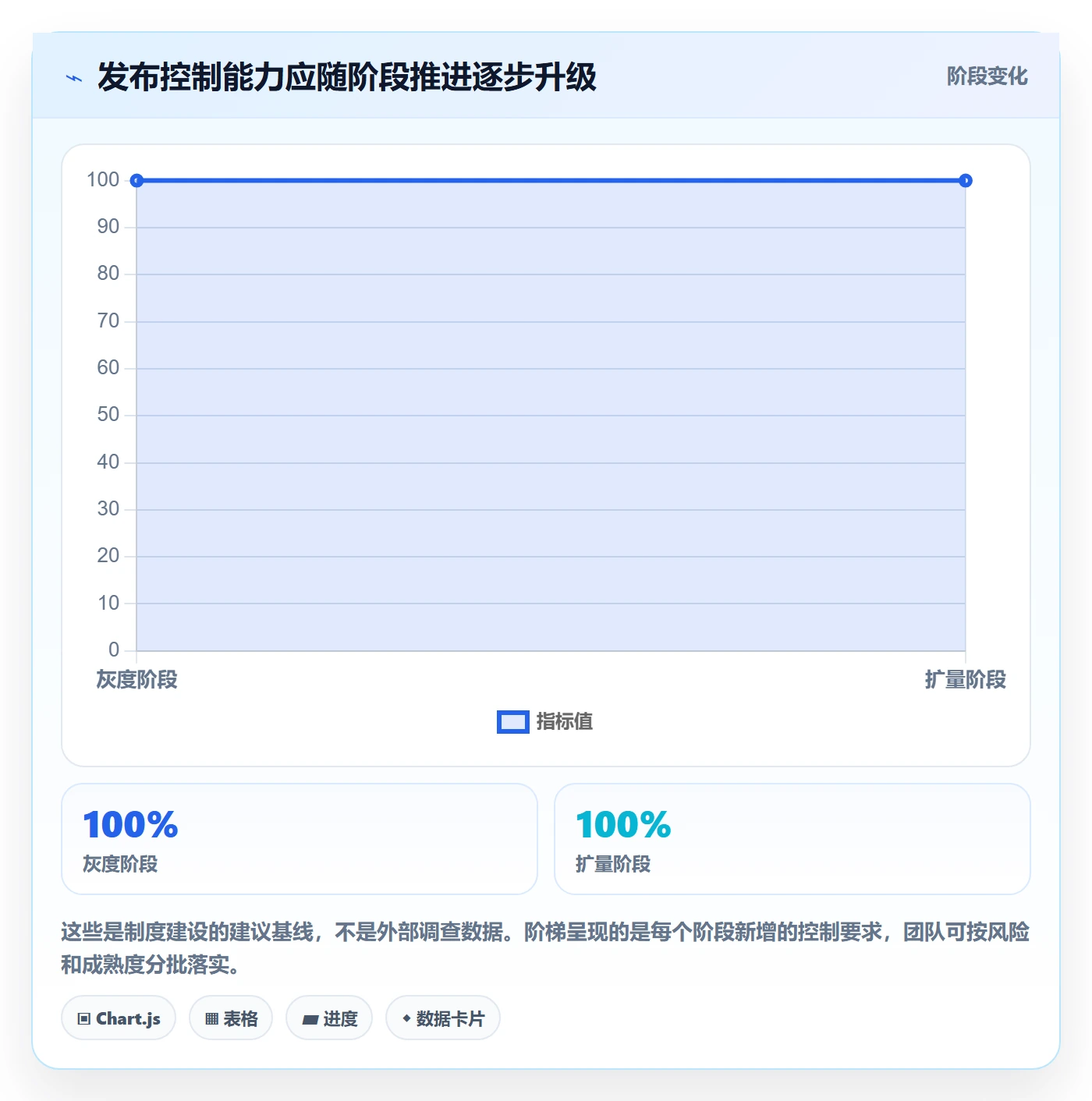Open the 扩量阶段 100% stat card
The image size is (1092, 1101).
(x=792, y=839)
